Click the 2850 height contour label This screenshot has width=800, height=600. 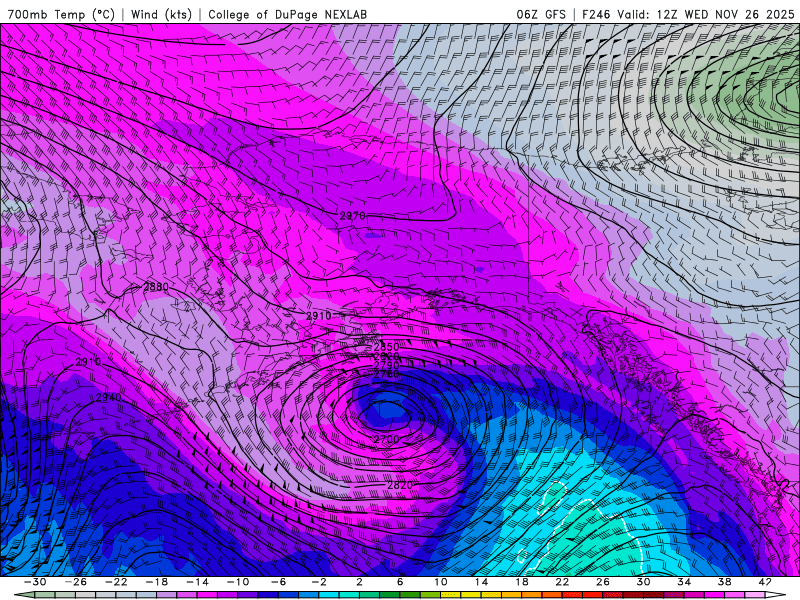point(386,347)
